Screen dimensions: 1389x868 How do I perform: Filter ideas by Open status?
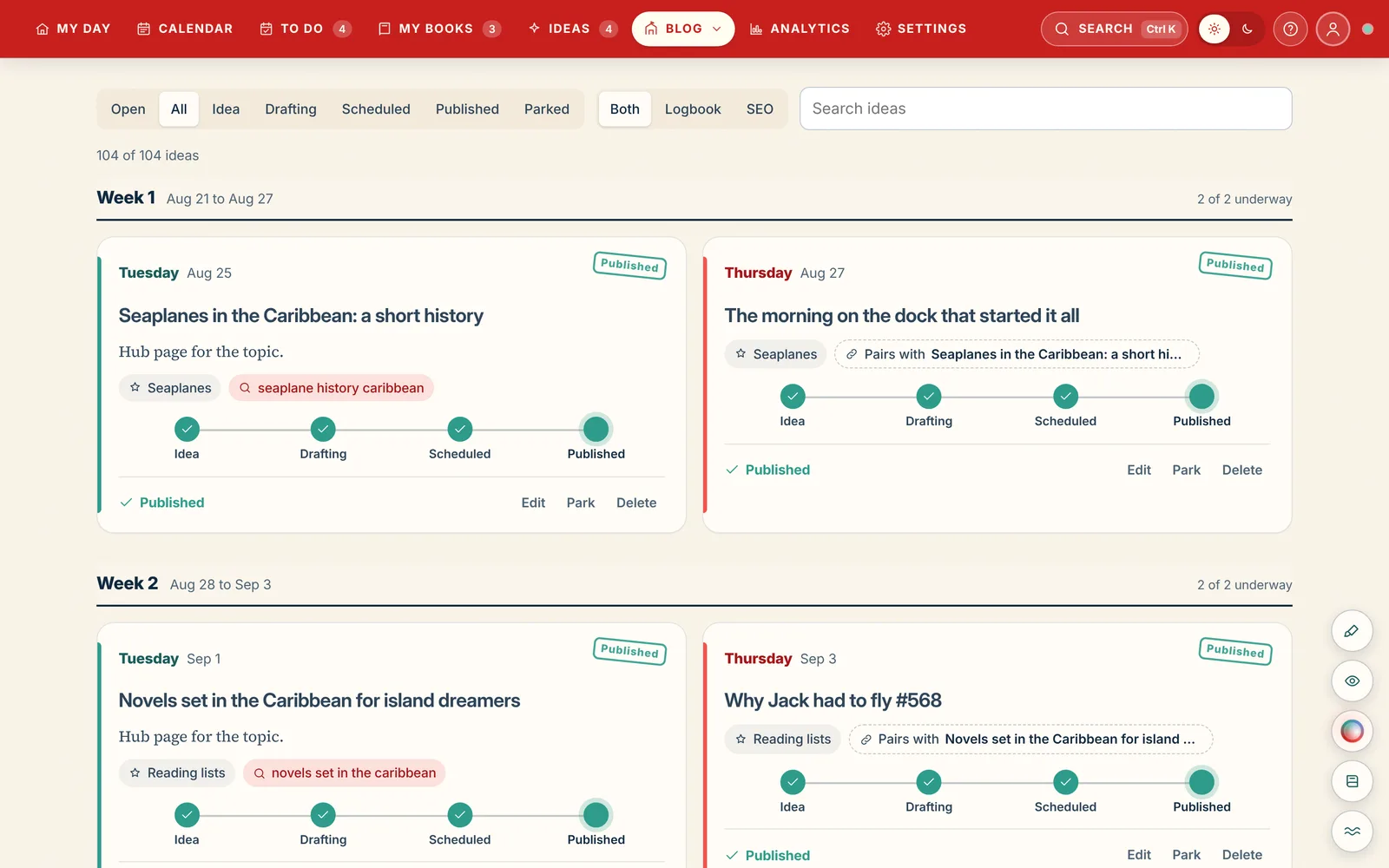(128, 109)
